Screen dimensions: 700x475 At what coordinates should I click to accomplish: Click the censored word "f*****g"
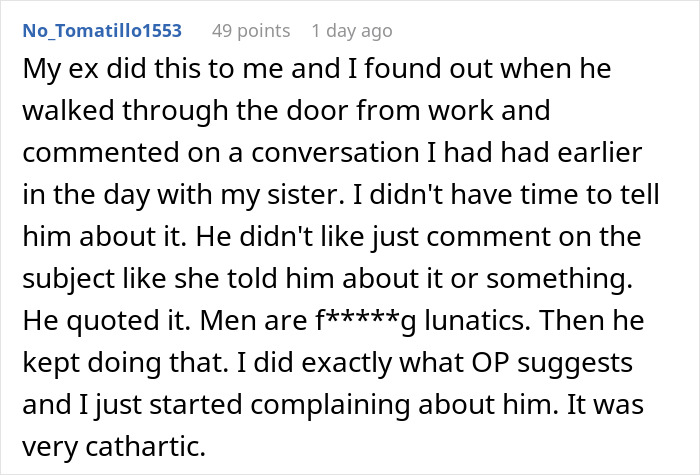coord(366,321)
